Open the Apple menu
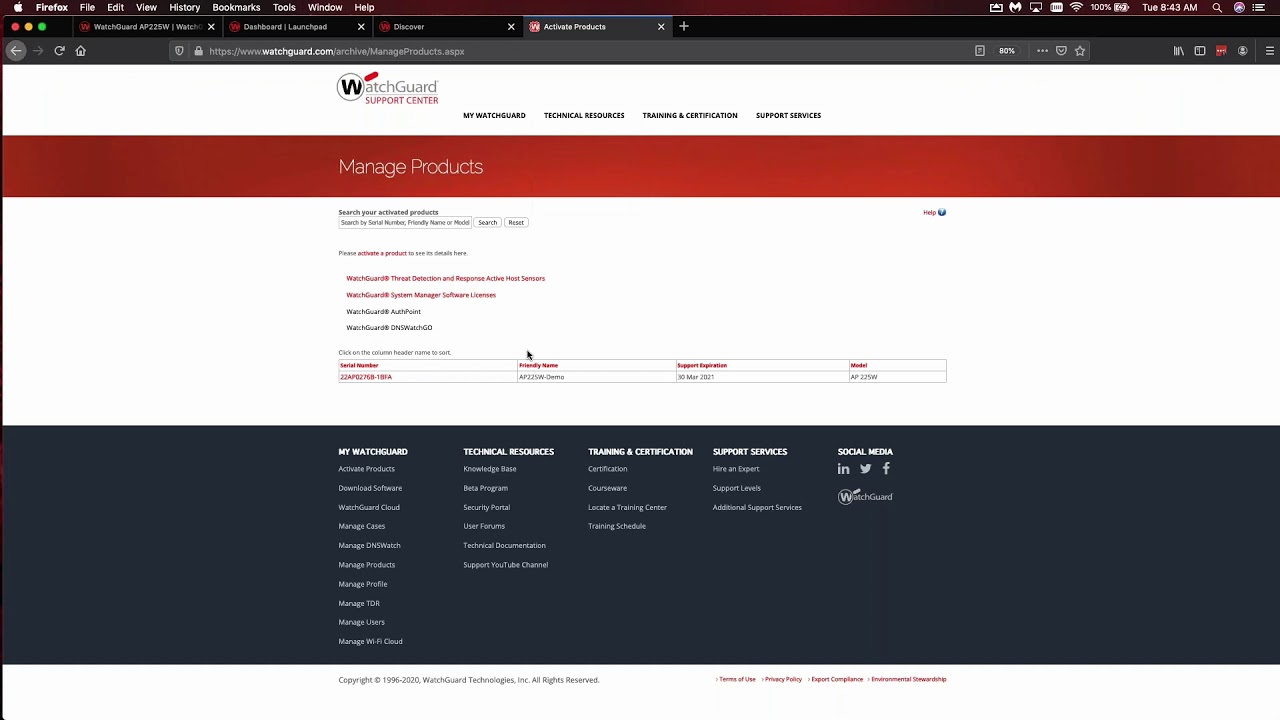Viewport: 1280px width, 720px height. 18,7
